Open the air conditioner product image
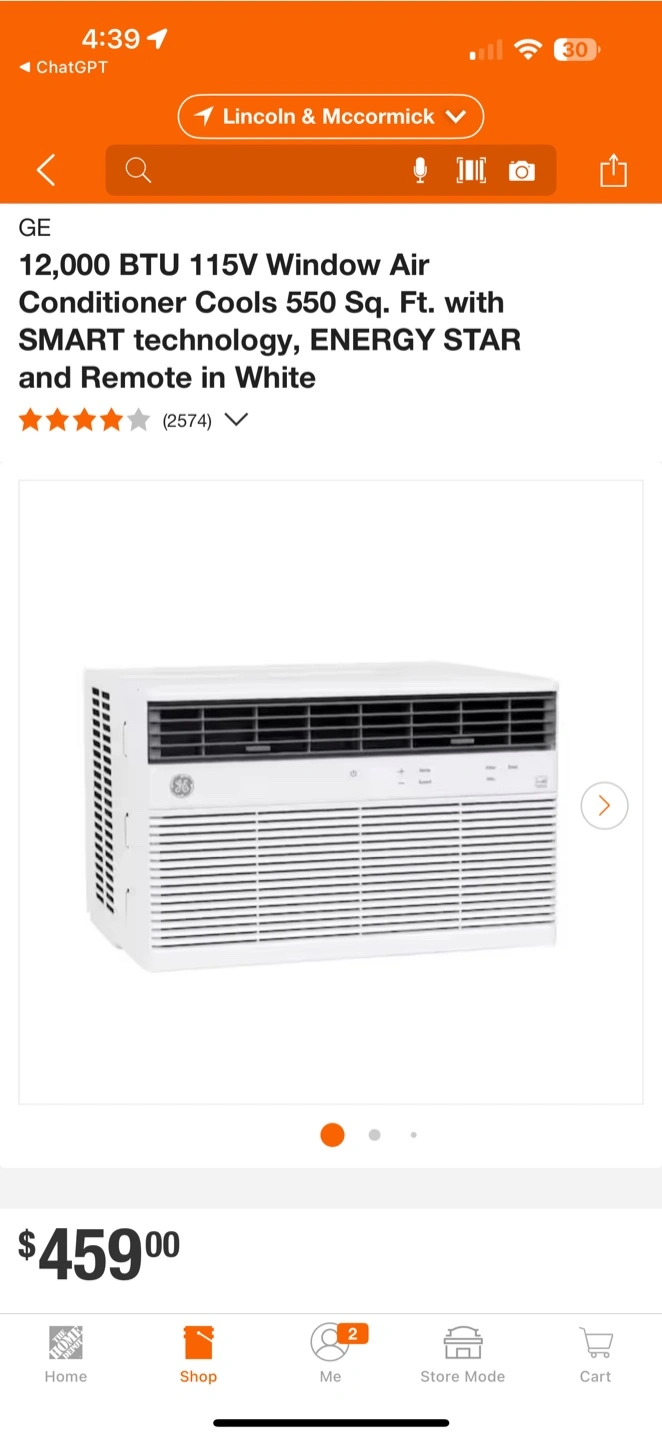Image resolution: width=662 pixels, height=1440 pixels. pyautogui.click(x=321, y=815)
